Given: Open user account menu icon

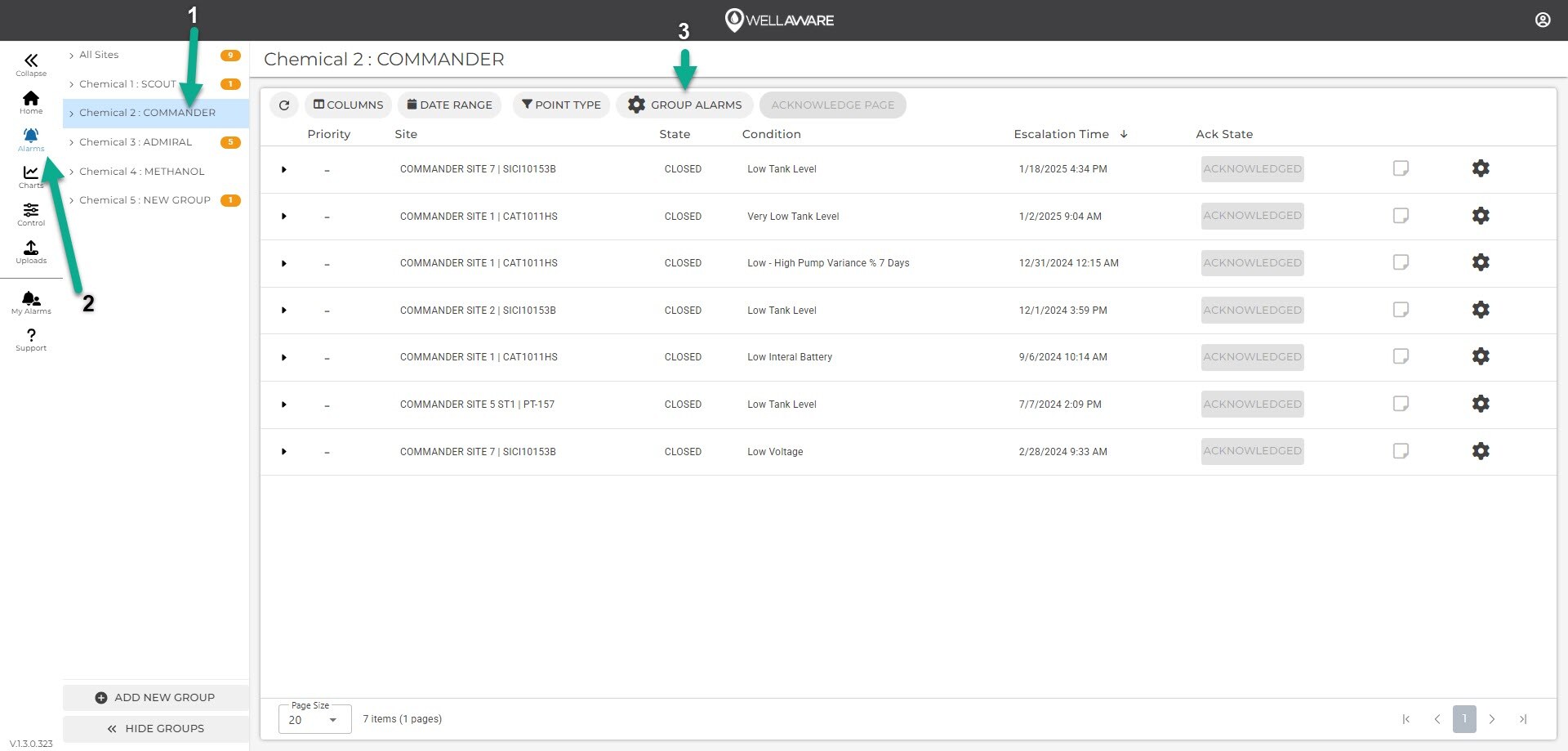Looking at the screenshot, I should tap(1543, 20).
